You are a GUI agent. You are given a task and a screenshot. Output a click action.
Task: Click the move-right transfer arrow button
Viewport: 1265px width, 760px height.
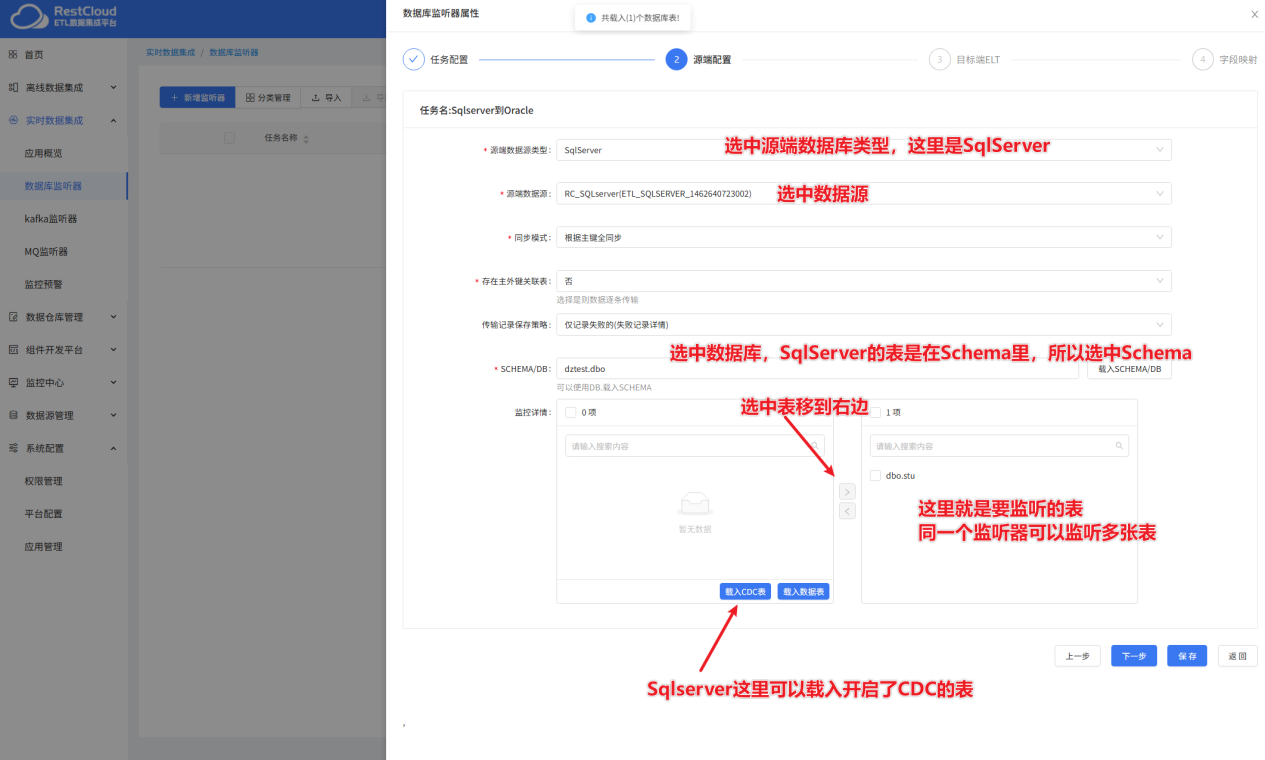[846, 492]
